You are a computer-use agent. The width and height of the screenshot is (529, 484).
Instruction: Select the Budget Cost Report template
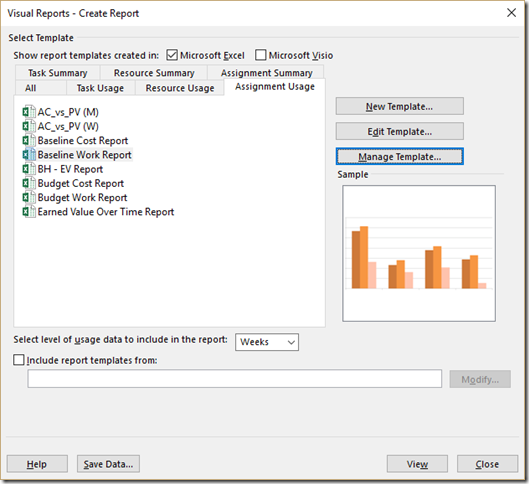tap(81, 183)
